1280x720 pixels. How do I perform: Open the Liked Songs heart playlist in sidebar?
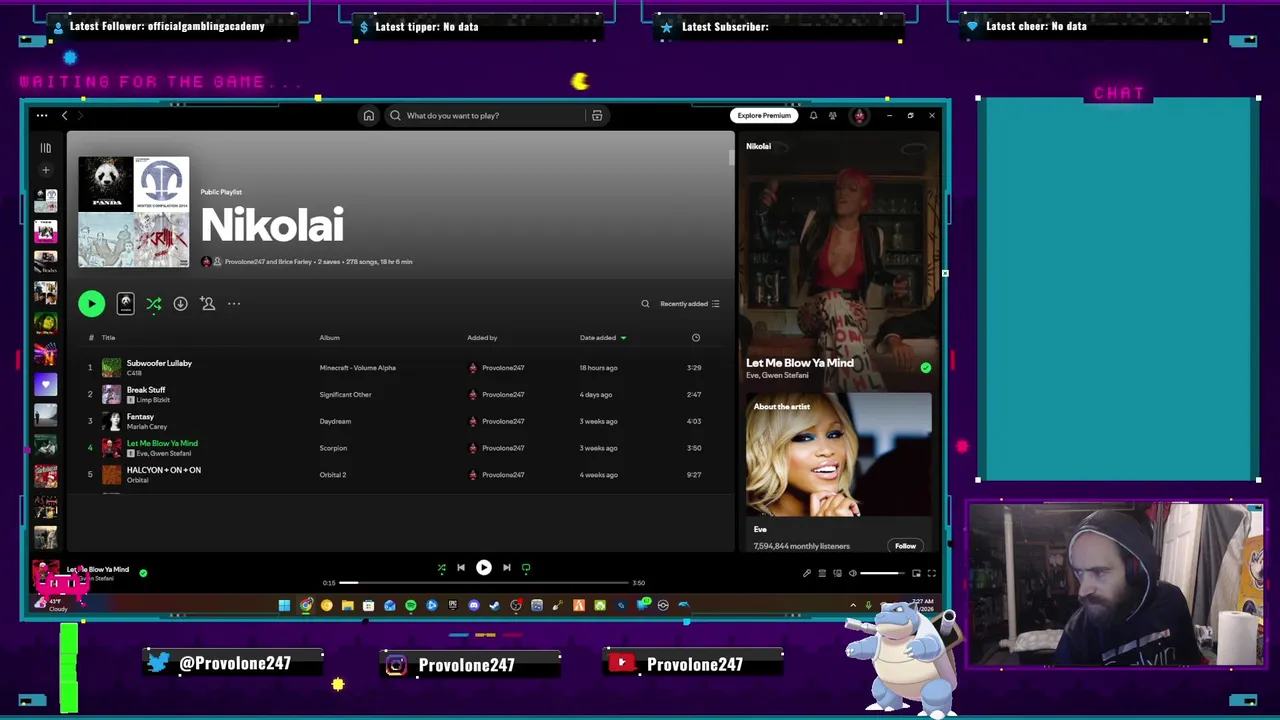(x=45, y=384)
